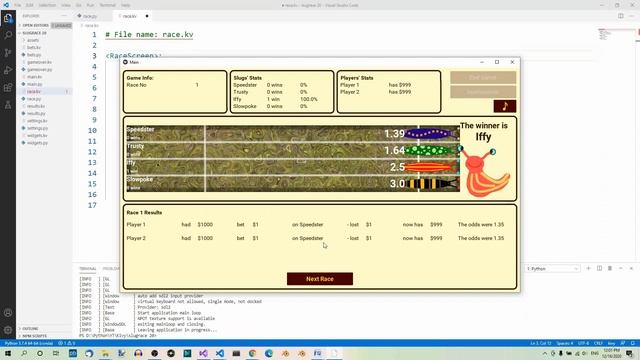This screenshot has width=640, height=360.
Task: Open settings.kv in the Explorer
Action: 37,121
